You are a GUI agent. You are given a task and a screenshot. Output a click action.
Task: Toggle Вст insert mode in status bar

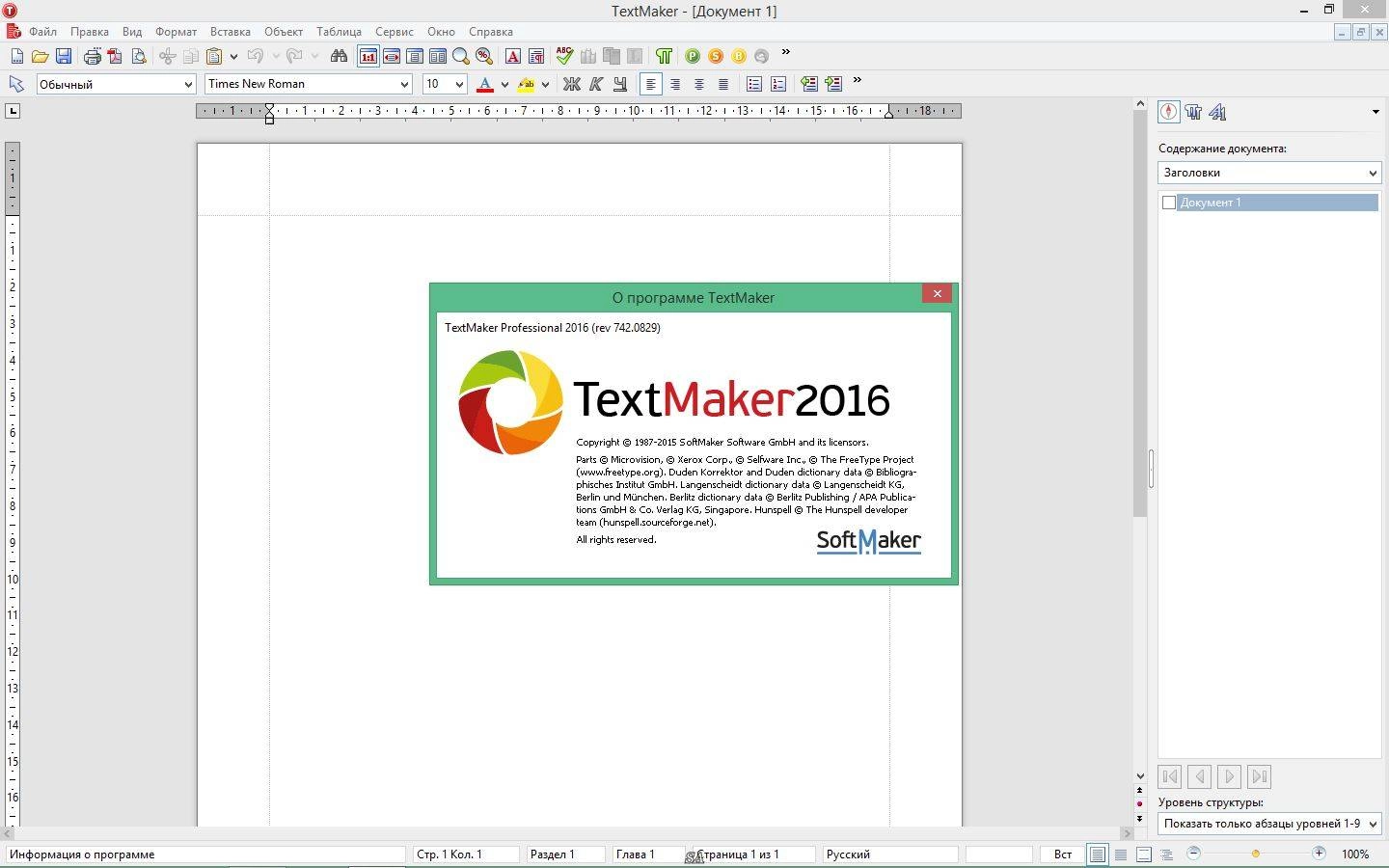coord(1063,854)
